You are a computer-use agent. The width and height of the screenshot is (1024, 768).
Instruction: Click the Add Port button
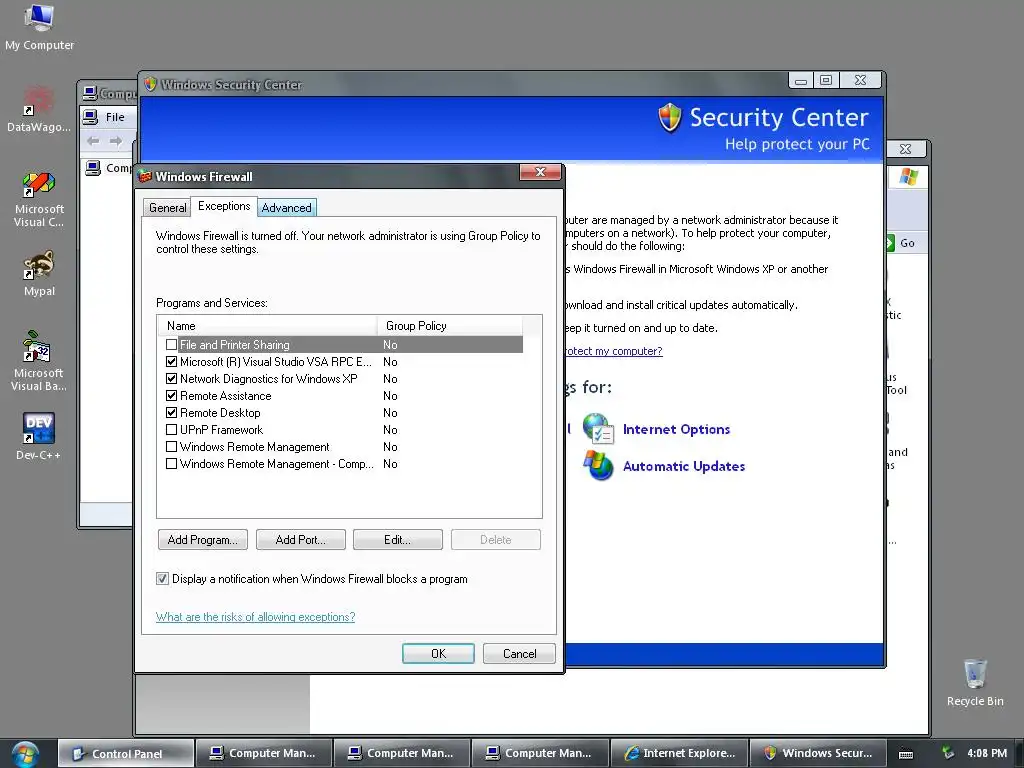point(300,539)
